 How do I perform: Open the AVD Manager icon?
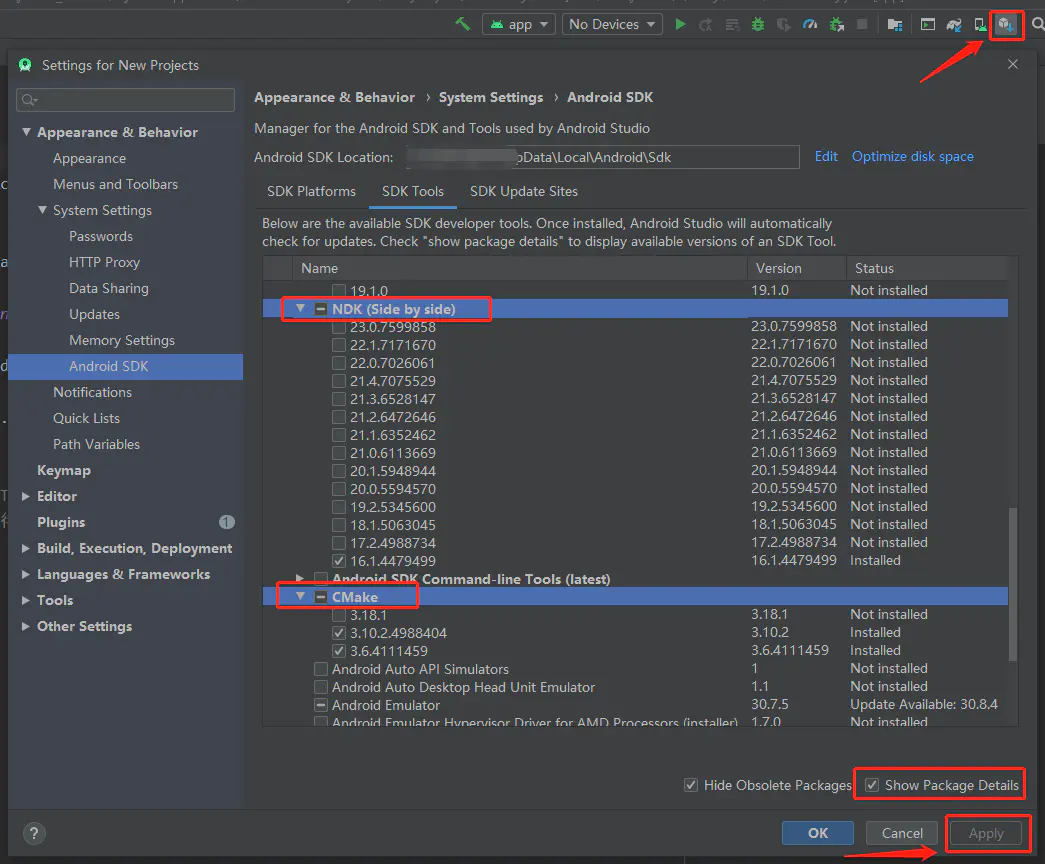click(980, 25)
